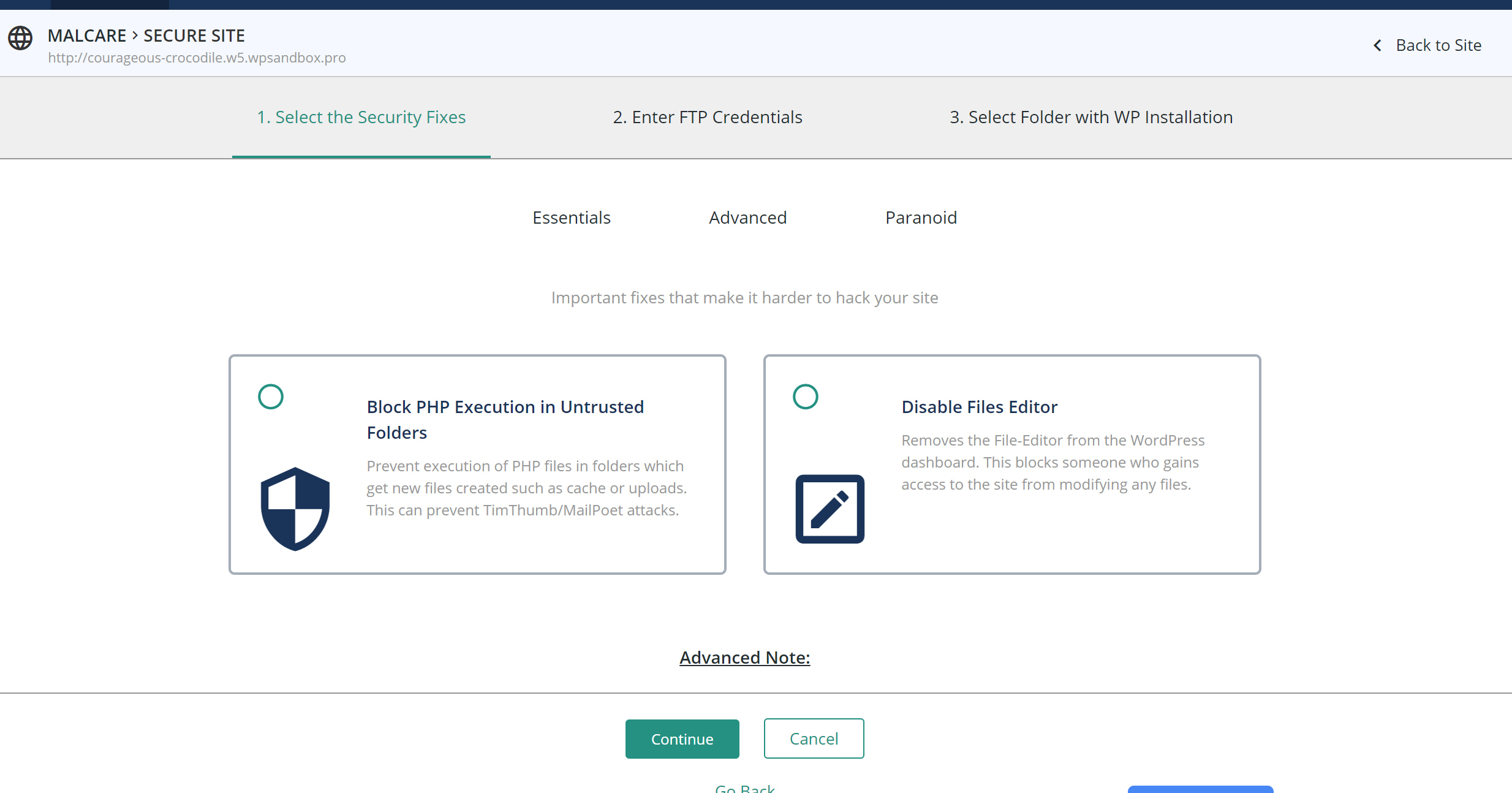Click the Go Back link
1512x793 pixels.
[744, 788]
